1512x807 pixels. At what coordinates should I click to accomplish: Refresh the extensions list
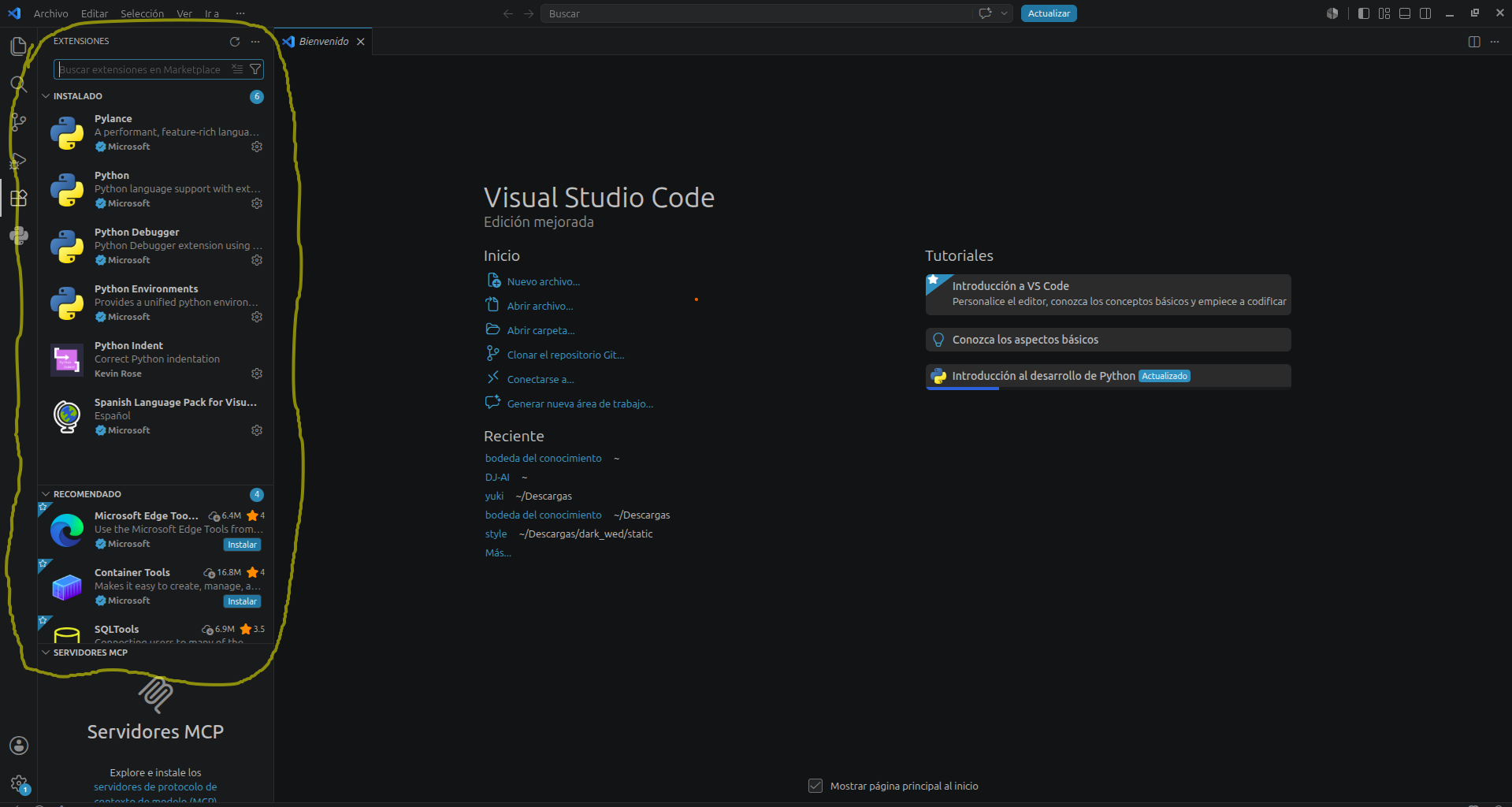point(235,42)
